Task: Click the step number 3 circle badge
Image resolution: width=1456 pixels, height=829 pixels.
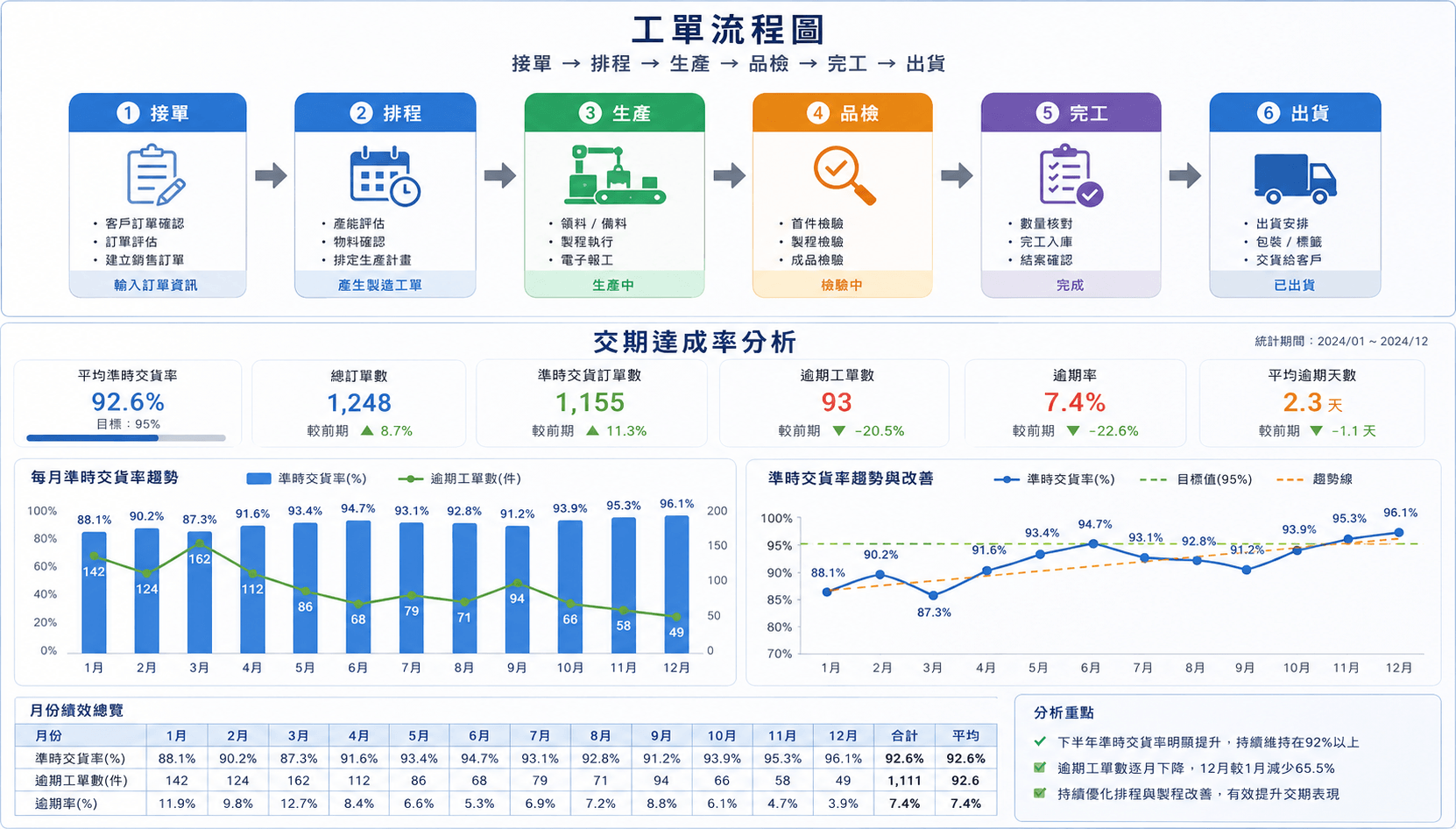Action: click(x=590, y=113)
